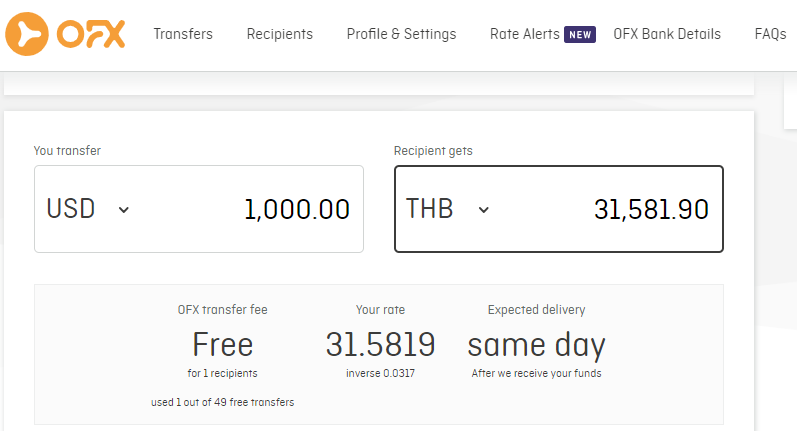This screenshot has height=431, width=797.
Task: Click the chevron arrow next to USD
Action: coord(124,210)
